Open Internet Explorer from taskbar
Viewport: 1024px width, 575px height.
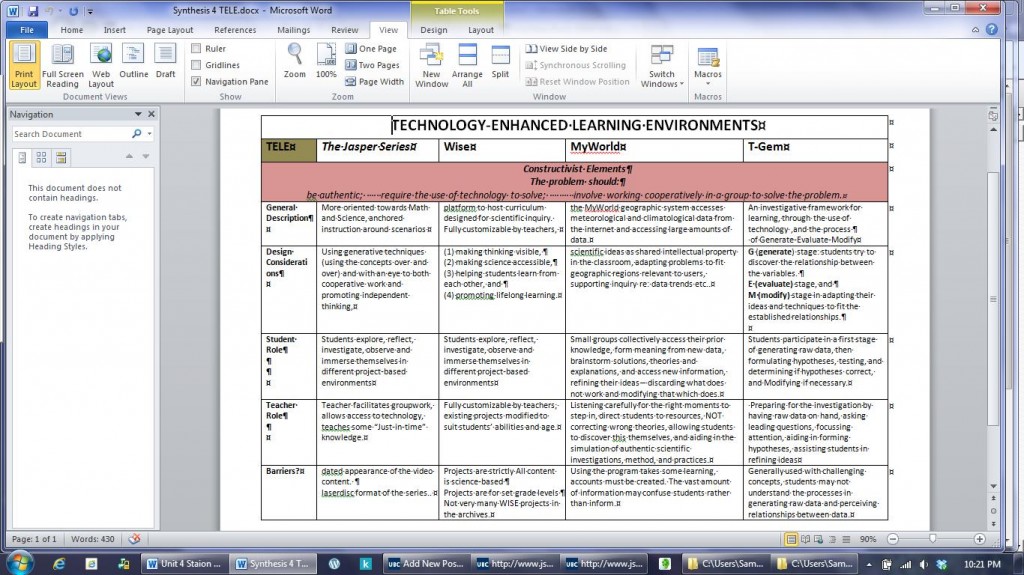click(59, 563)
